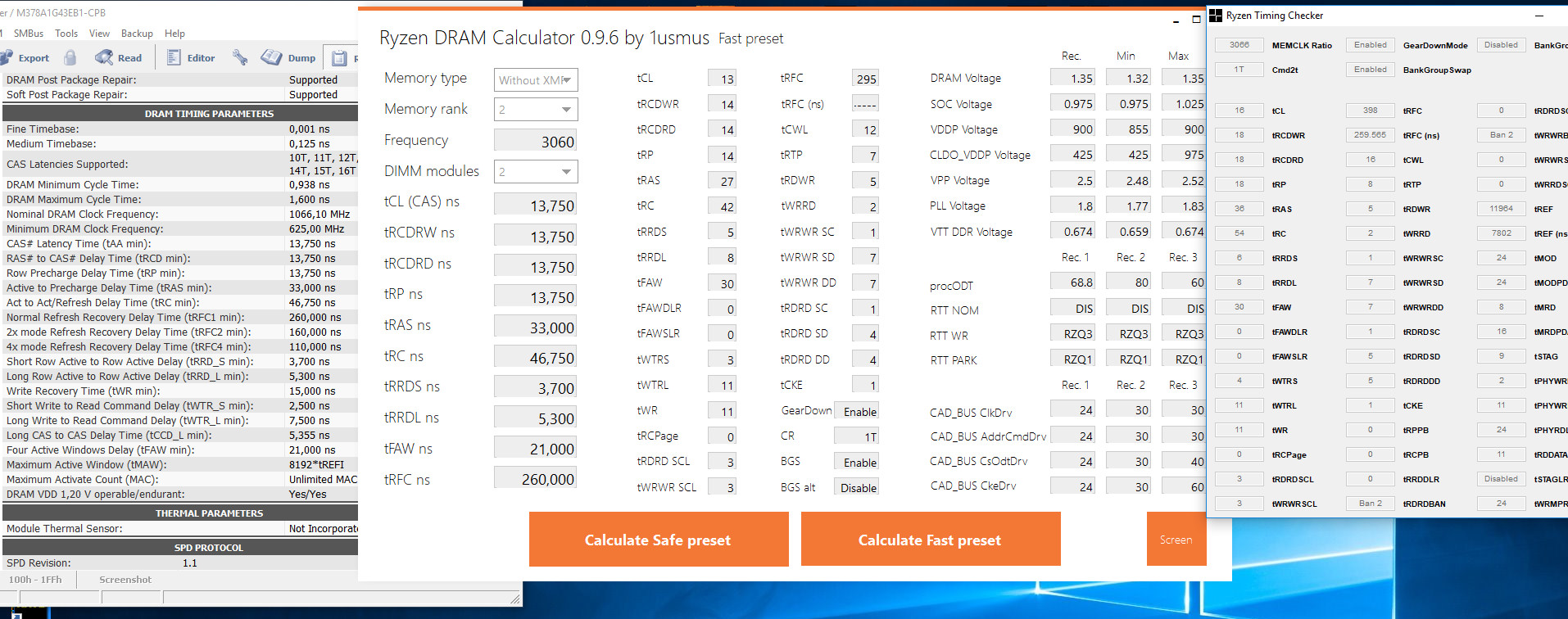Click the BankGroupSwap Enabled field in Timing Checker

(x=1371, y=70)
